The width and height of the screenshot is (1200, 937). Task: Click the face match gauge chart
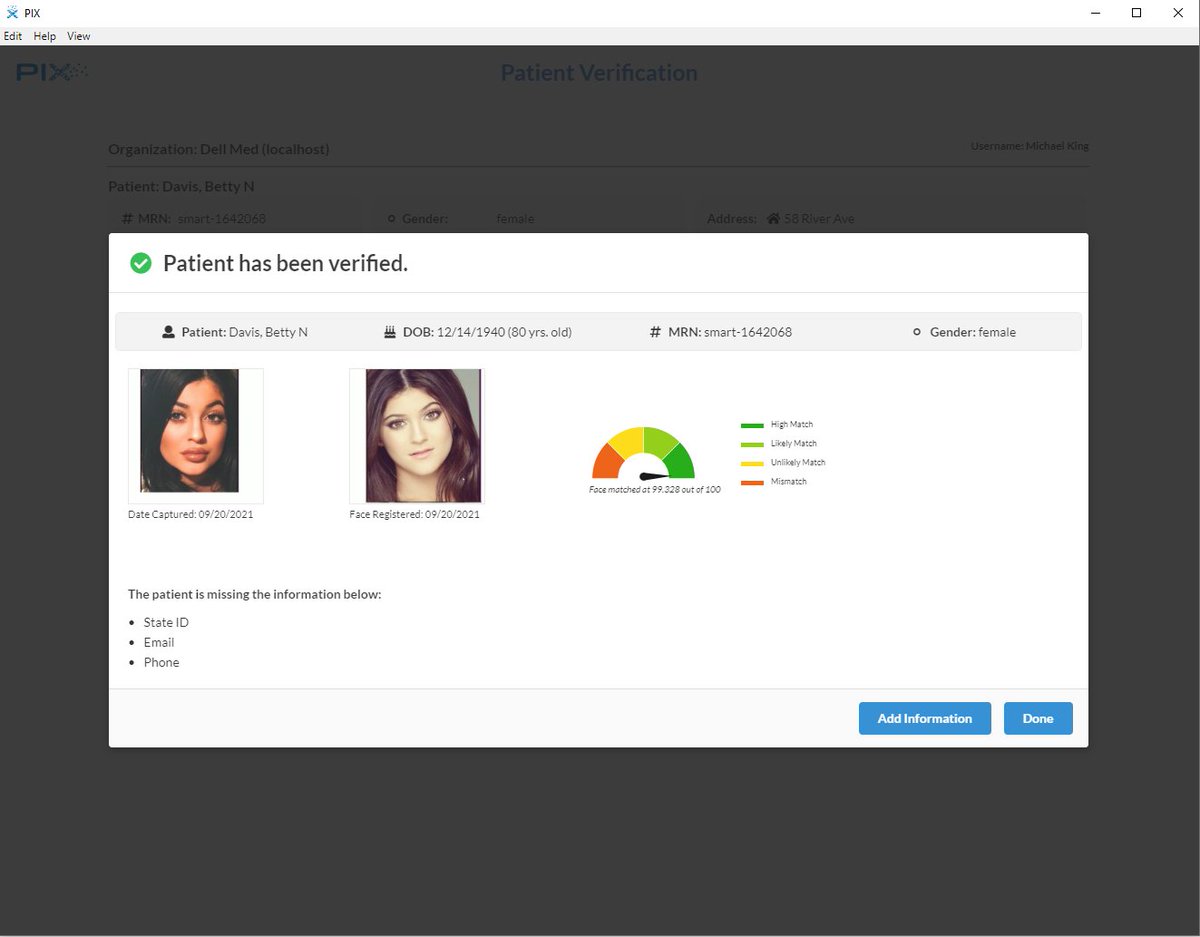(643, 453)
